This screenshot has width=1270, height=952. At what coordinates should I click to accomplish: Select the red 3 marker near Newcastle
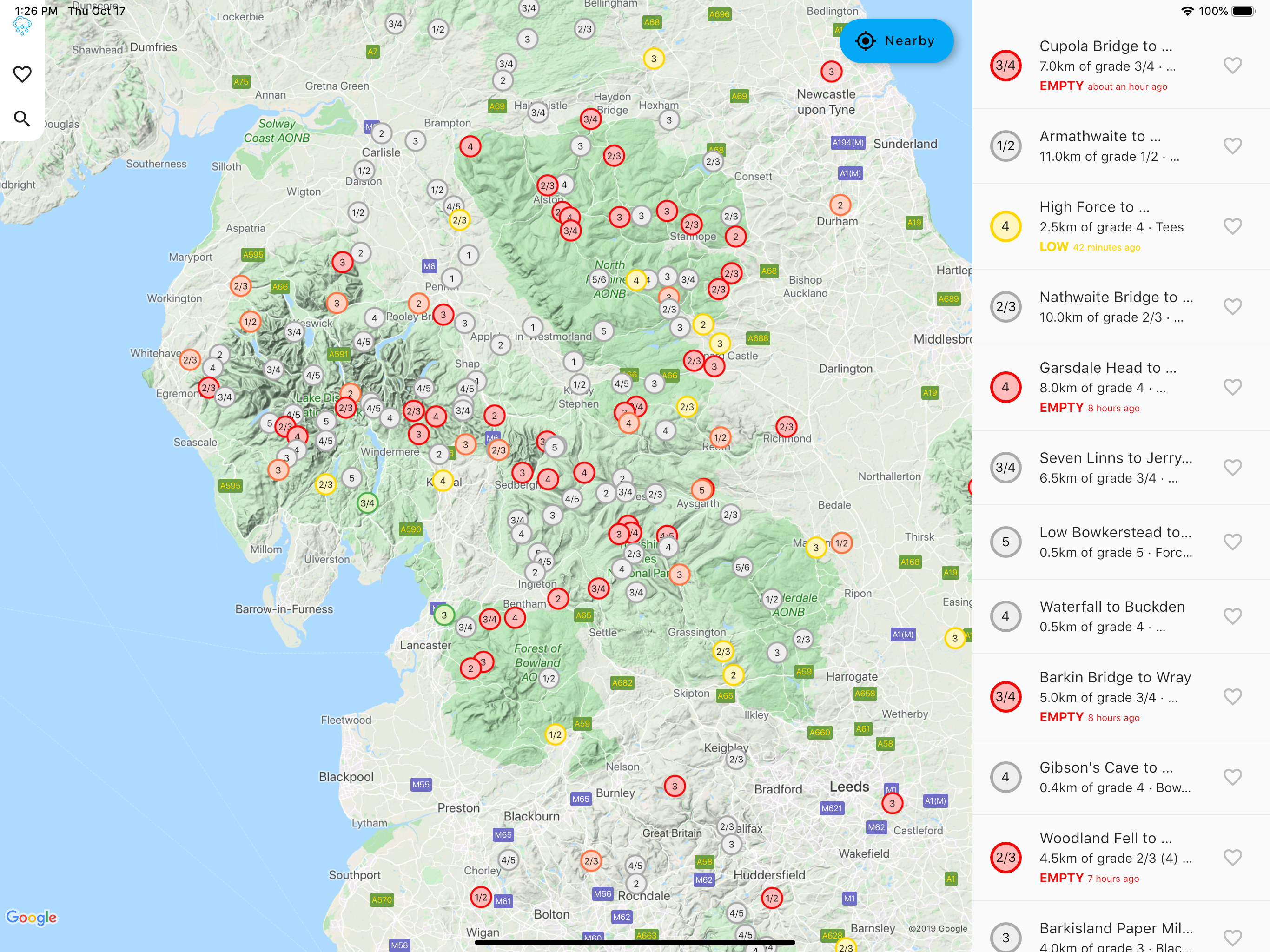click(831, 72)
